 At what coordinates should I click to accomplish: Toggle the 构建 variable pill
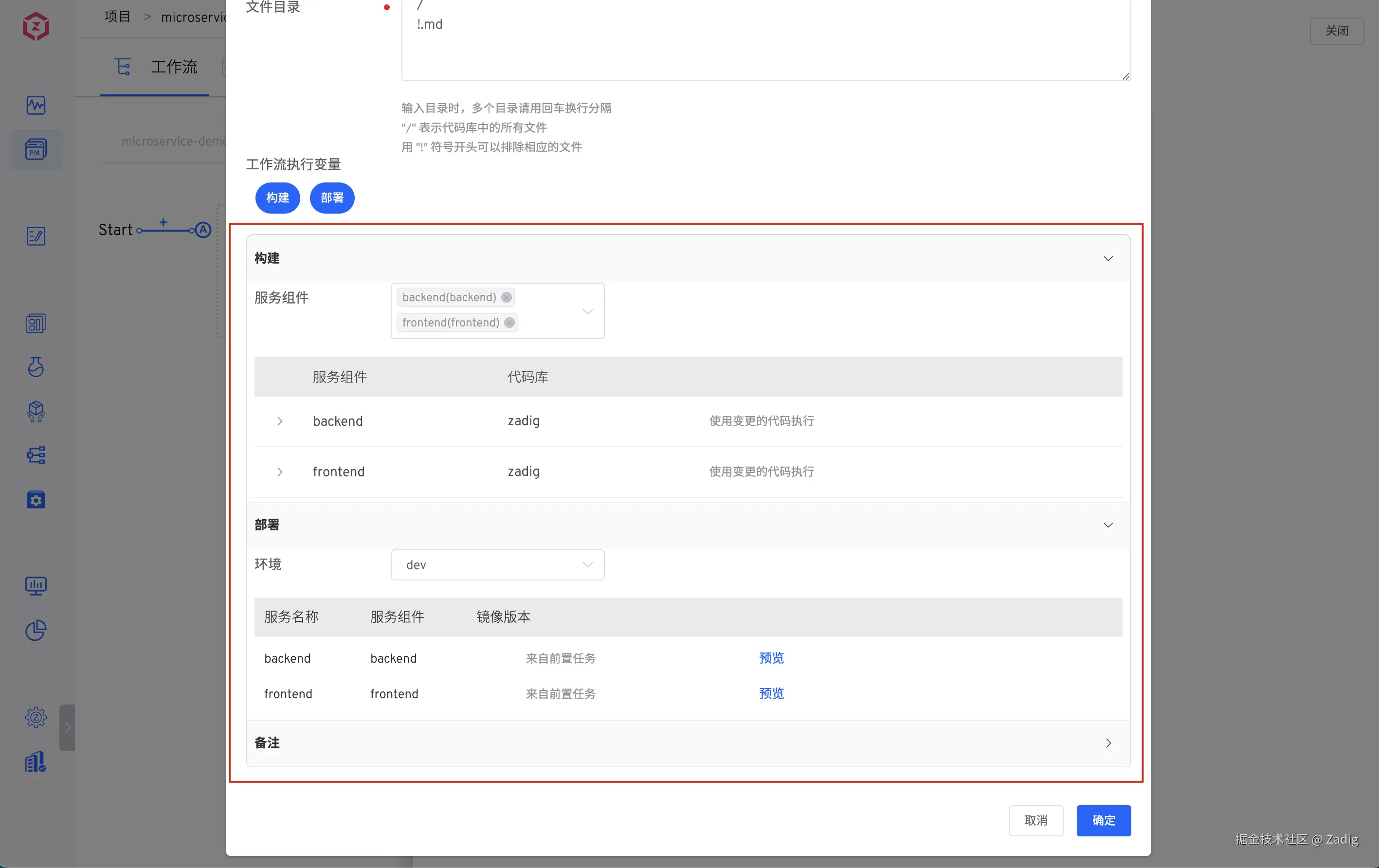pyautogui.click(x=277, y=198)
